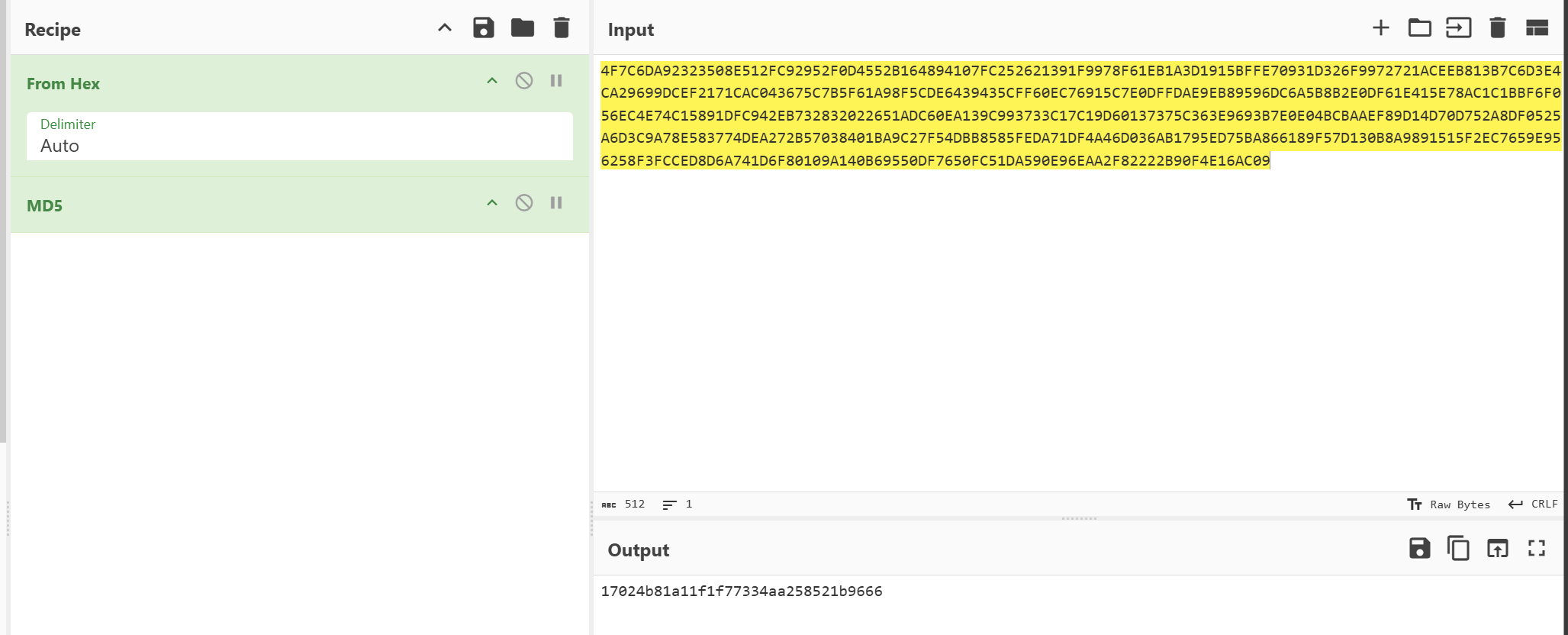Set breakpoint on MD5 operation
The height and width of the screenshot is (635, 1568).
[556, 203]
